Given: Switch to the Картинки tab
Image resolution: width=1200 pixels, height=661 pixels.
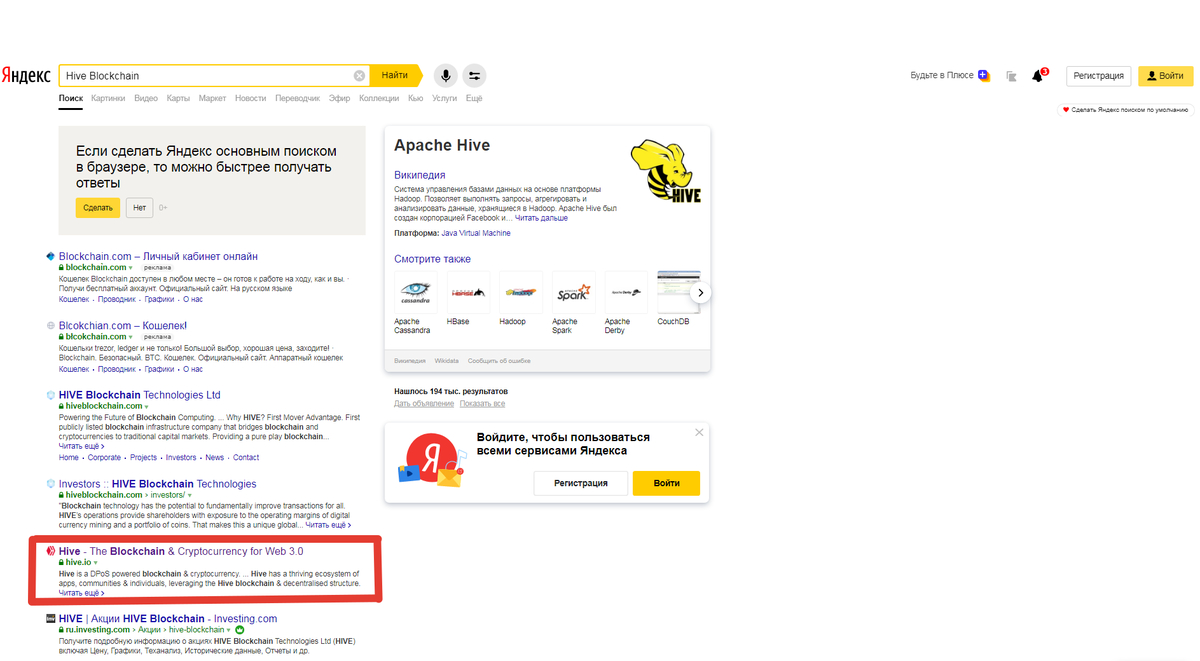Looking at the screenshot, I should 108,99.
